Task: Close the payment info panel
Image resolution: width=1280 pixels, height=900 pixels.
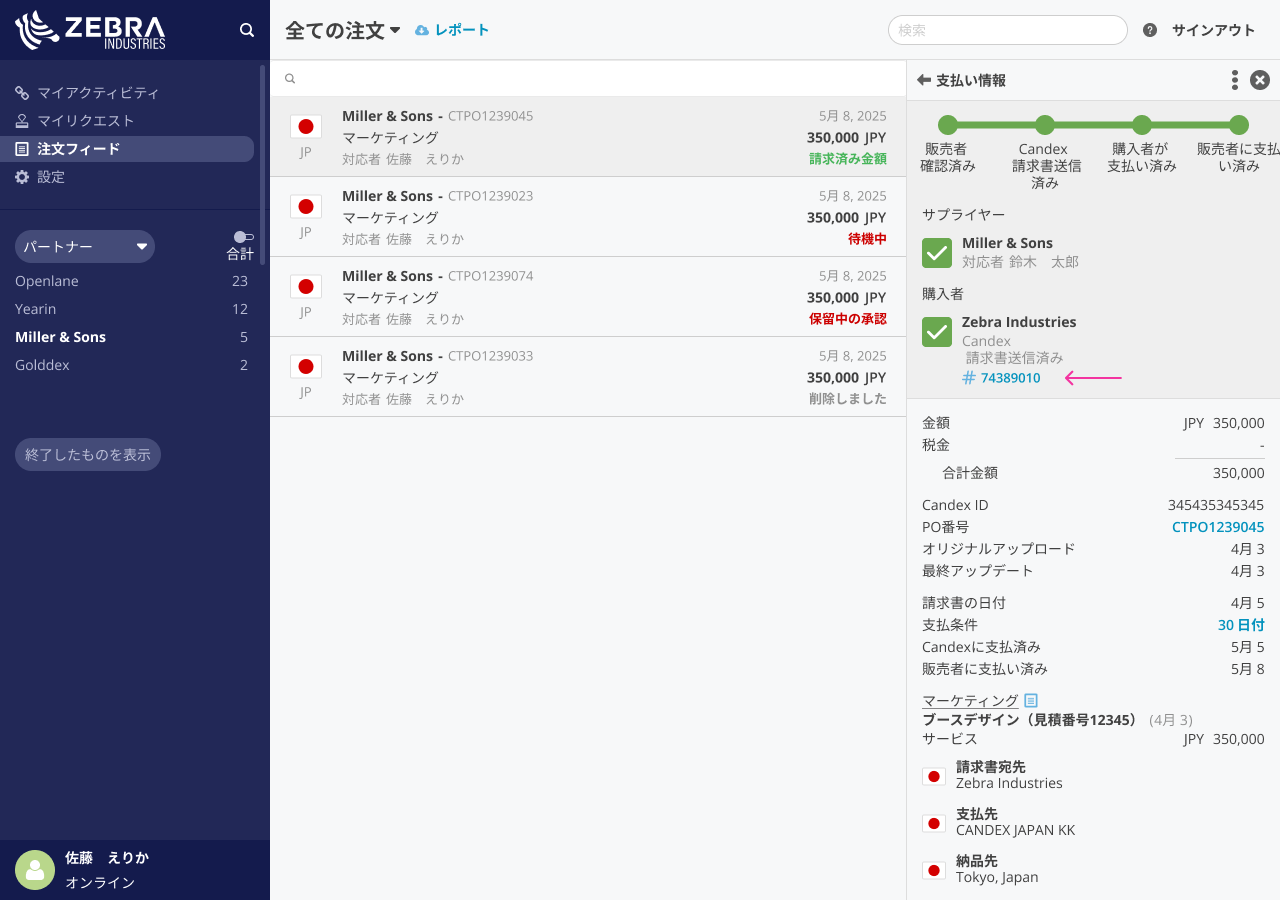Action: 1260,80
